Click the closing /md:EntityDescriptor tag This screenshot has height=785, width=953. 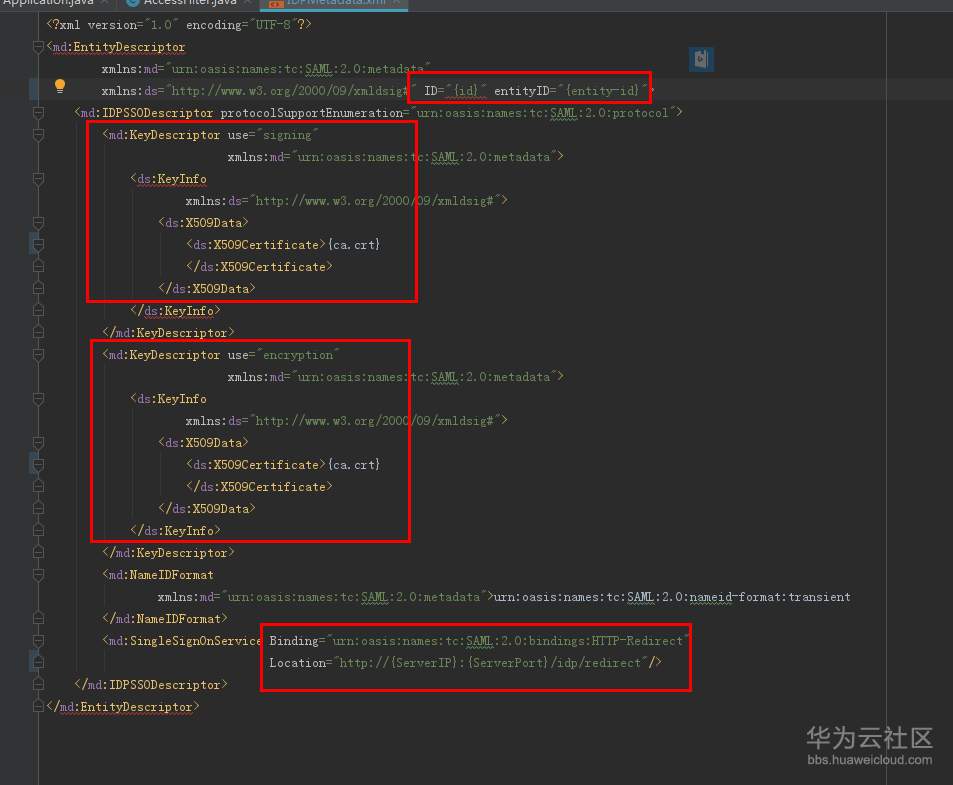123,707
